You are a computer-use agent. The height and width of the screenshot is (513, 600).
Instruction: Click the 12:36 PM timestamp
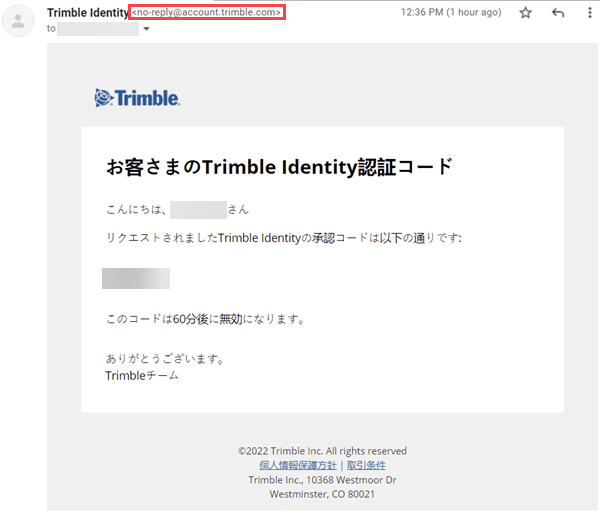tap(451, 12)
